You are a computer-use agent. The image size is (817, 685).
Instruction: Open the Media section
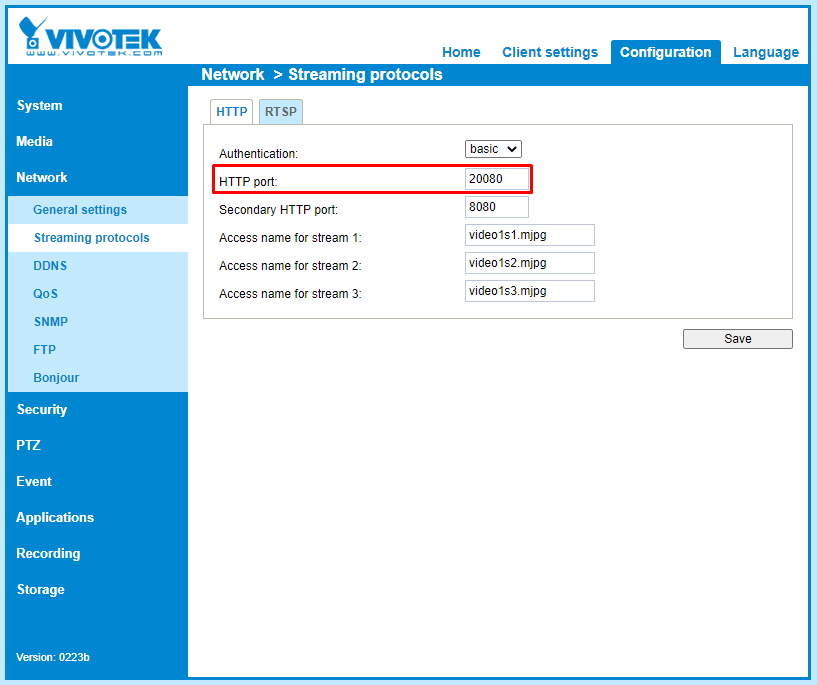click(x=34, y=141)
